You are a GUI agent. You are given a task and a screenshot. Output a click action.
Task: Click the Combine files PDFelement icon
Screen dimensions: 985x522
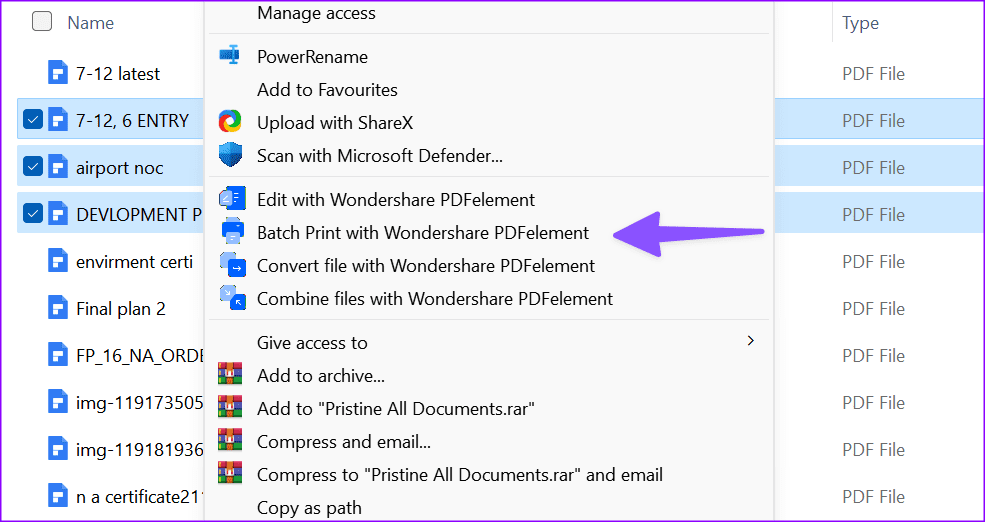(x=231, y=298)
